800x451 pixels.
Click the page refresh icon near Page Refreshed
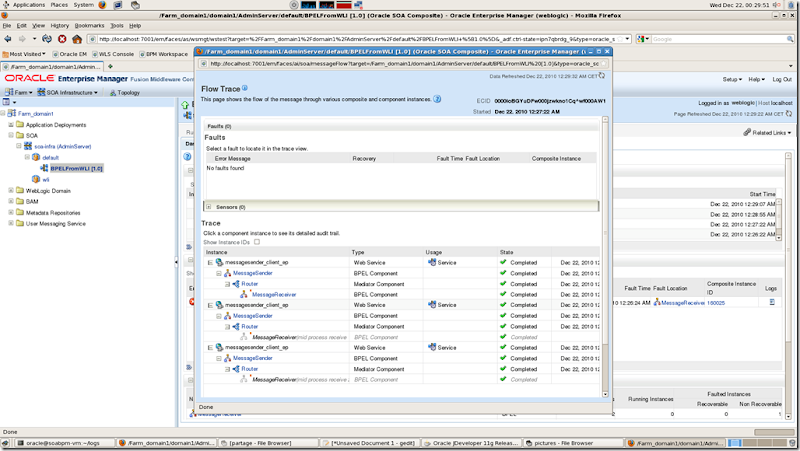click(x=789, y=114)
